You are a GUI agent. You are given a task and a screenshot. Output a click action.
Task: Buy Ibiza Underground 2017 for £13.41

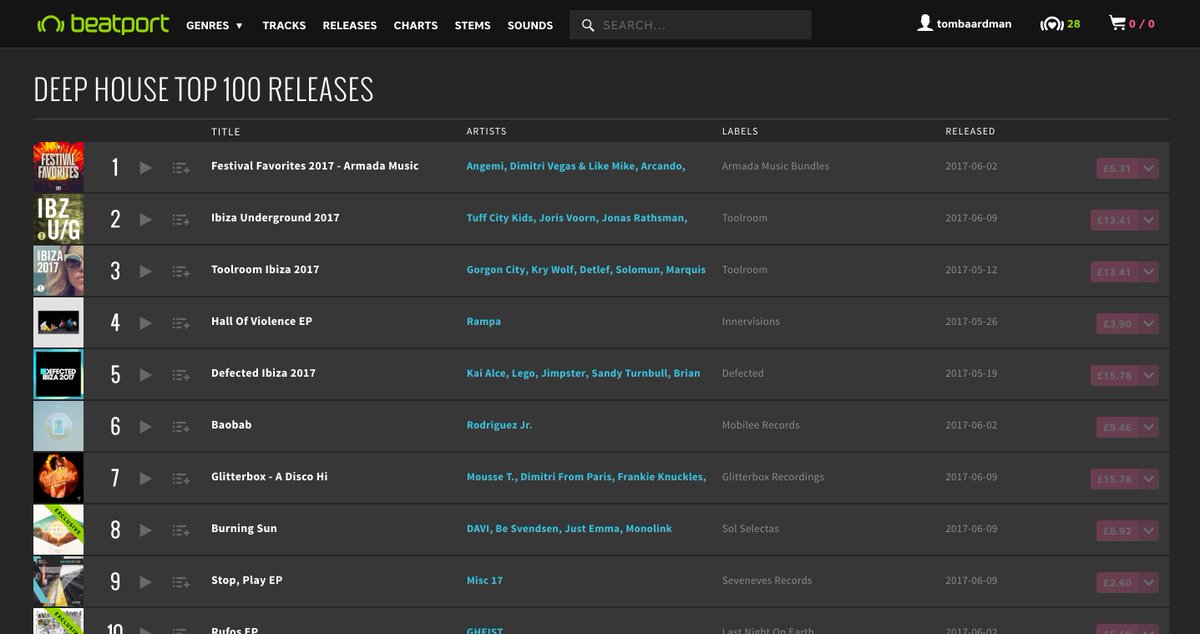click(1114, 220)
